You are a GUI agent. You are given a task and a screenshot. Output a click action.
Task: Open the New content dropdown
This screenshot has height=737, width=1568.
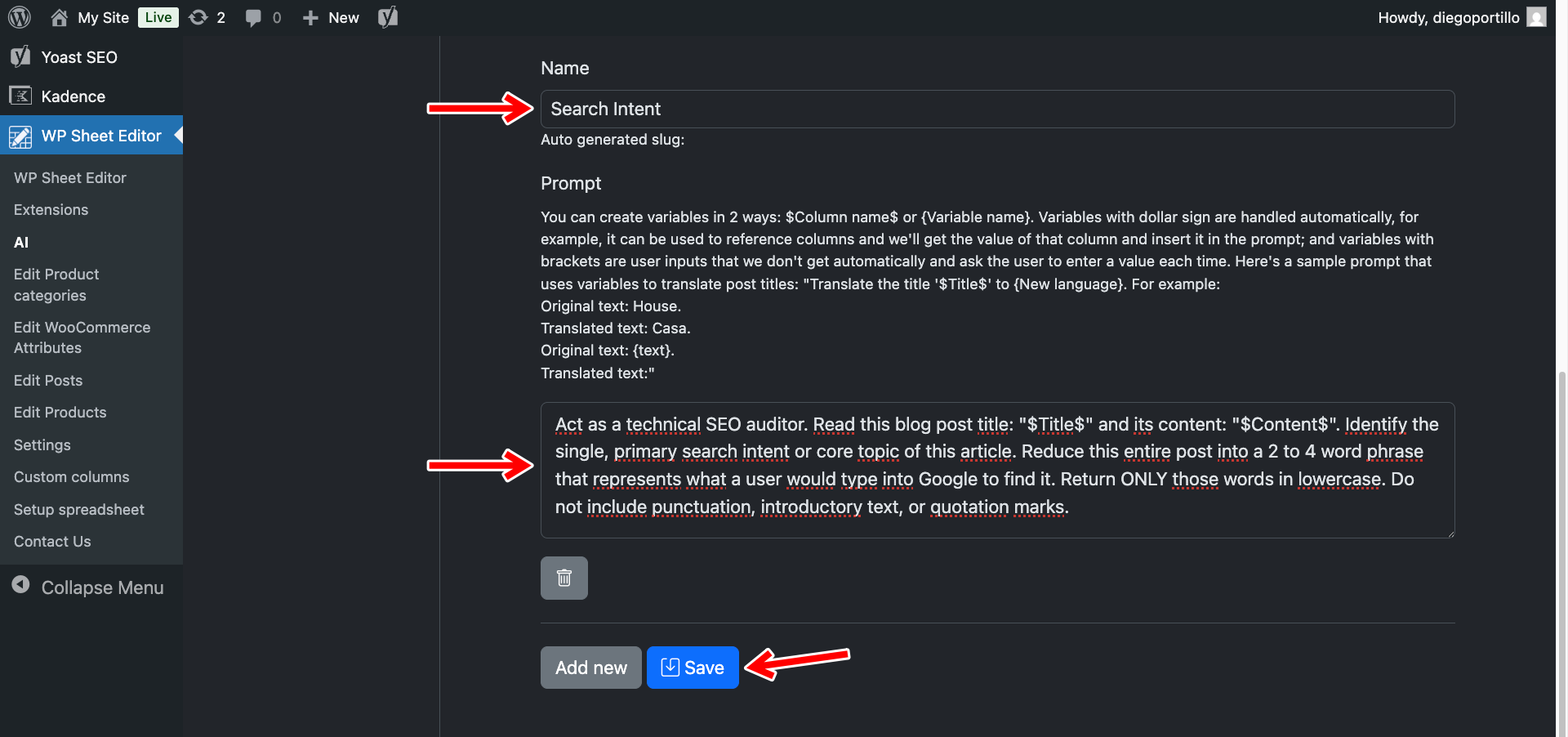(x=330, y=16)
